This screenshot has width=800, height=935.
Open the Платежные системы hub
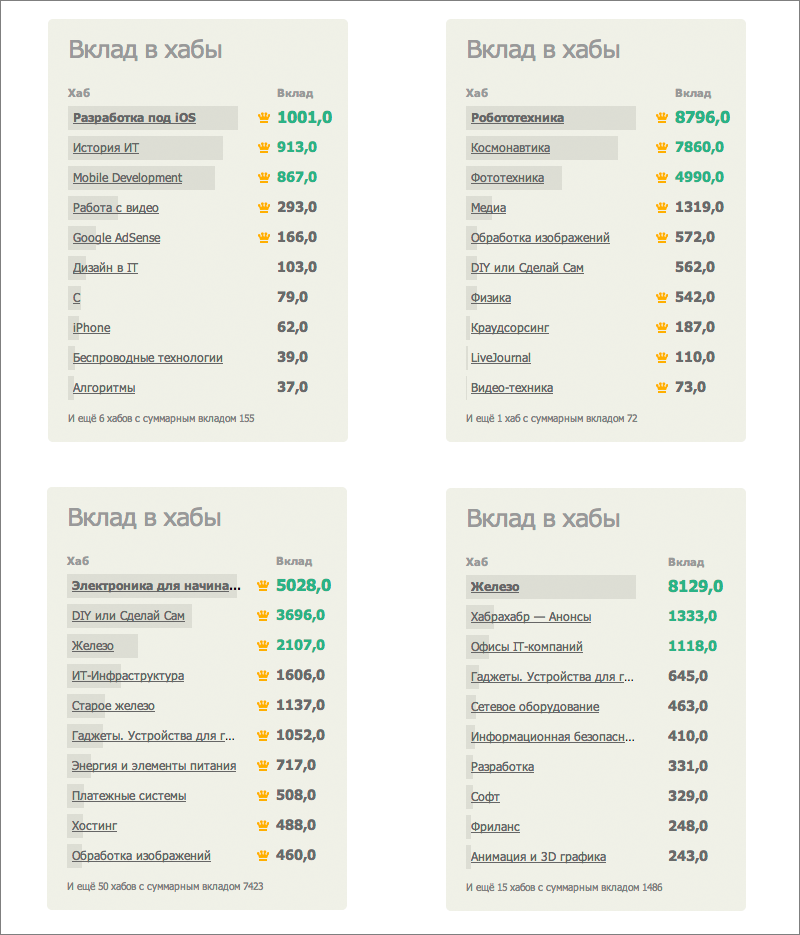129,796
